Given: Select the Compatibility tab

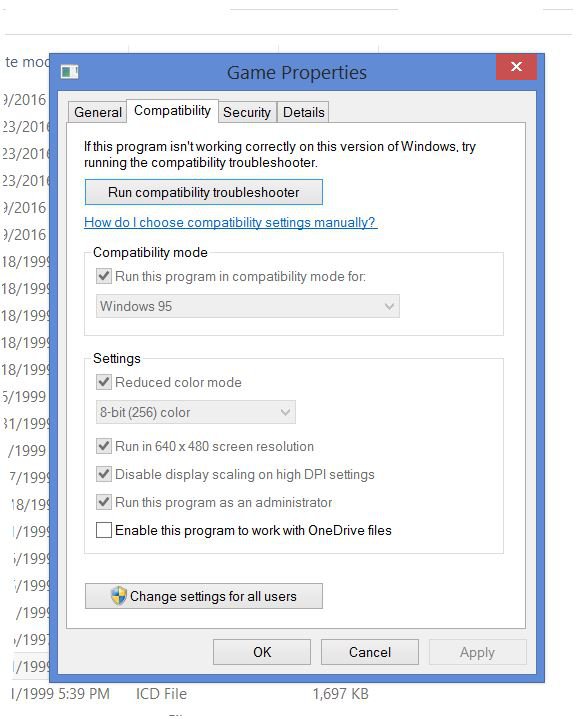Looking at the screenshot, I should point(172,111).
